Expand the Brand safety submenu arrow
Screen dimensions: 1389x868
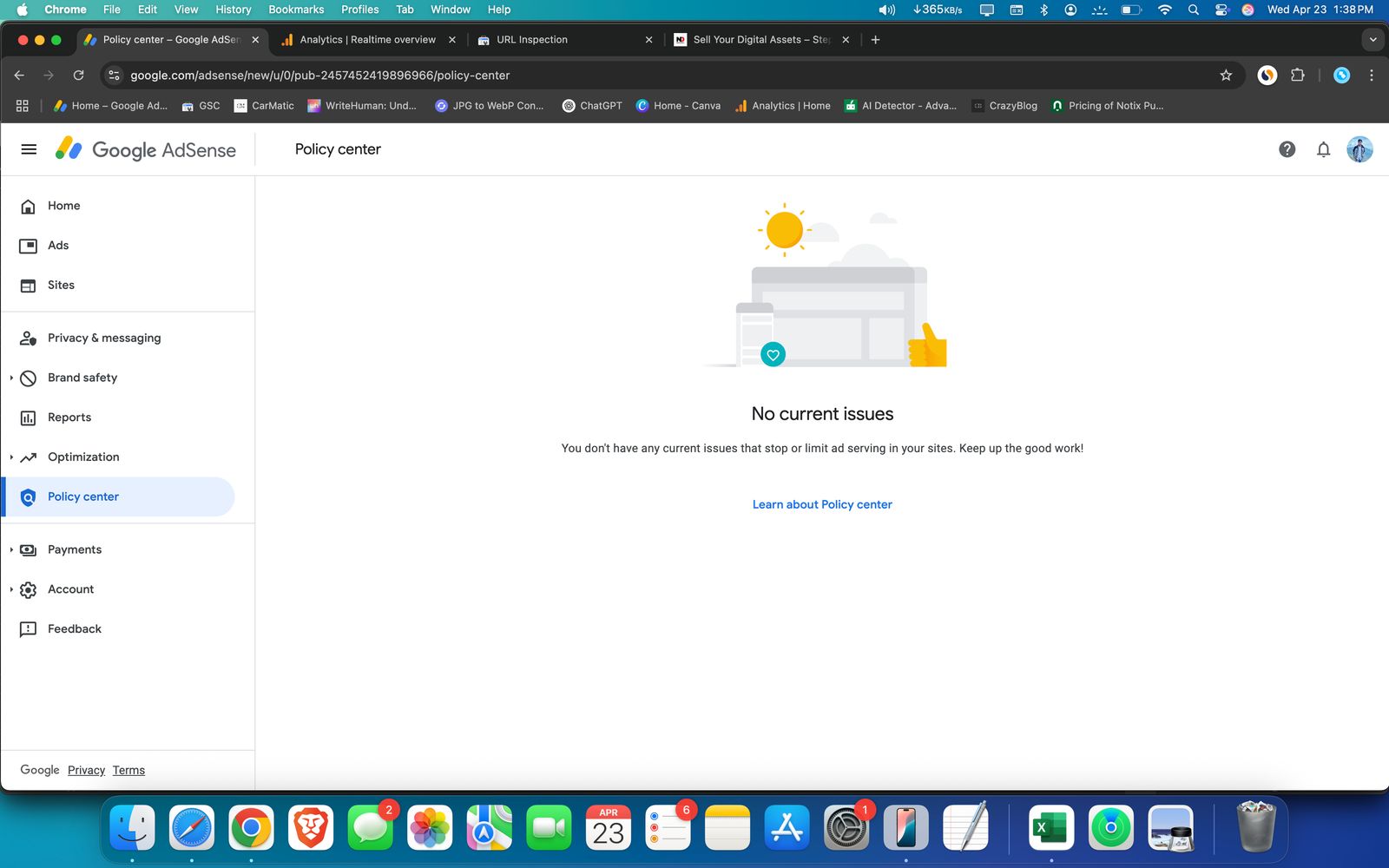pos(11,378)
